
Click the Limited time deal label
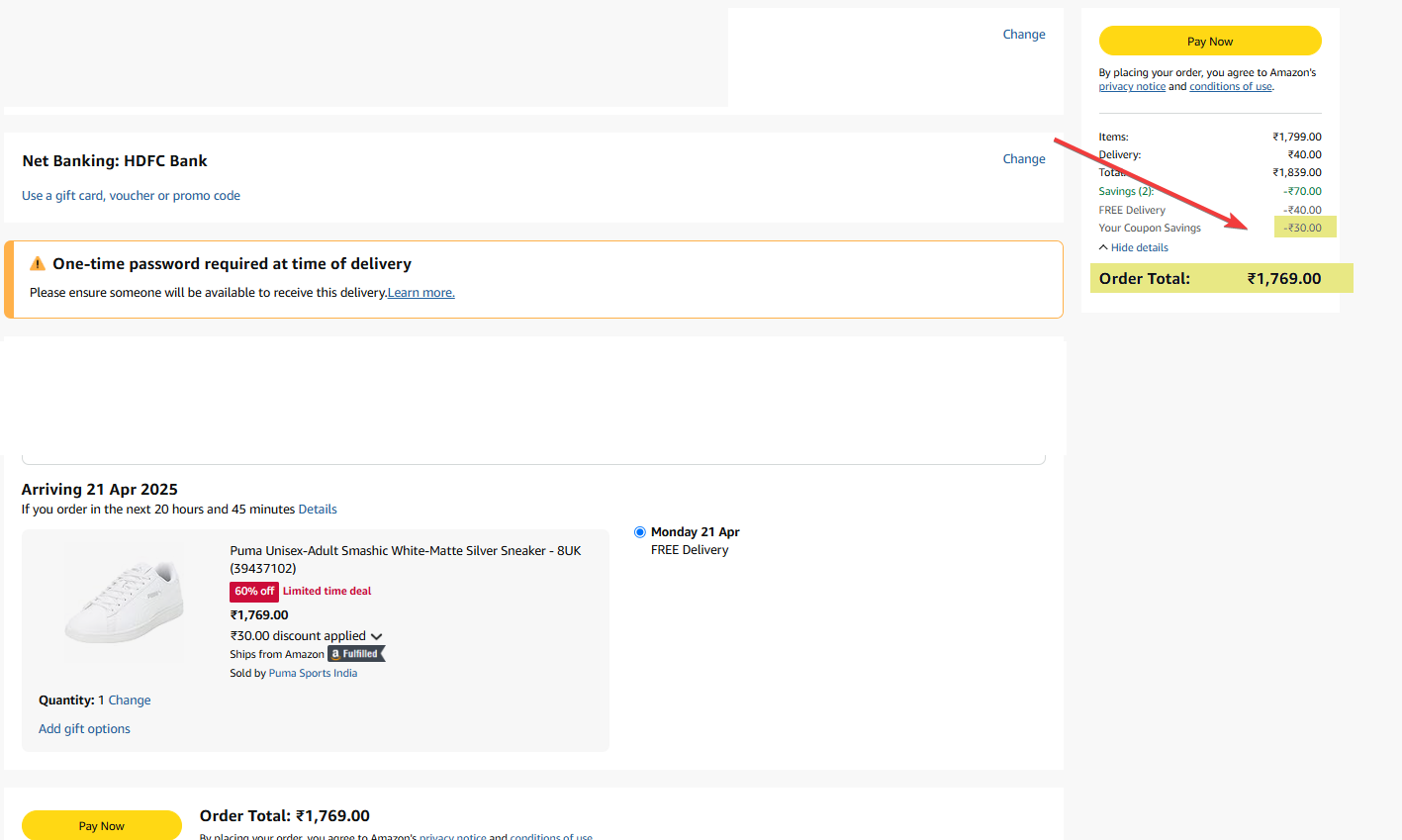coord(327,592)
